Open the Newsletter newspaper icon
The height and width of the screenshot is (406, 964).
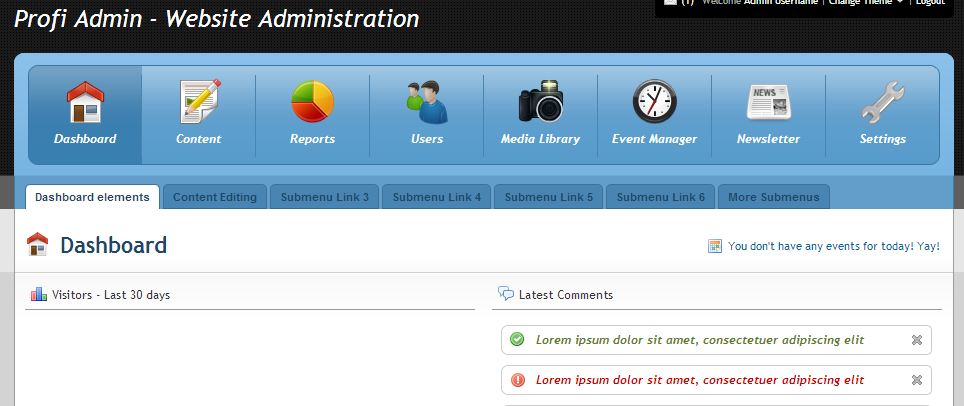point(768,102)
